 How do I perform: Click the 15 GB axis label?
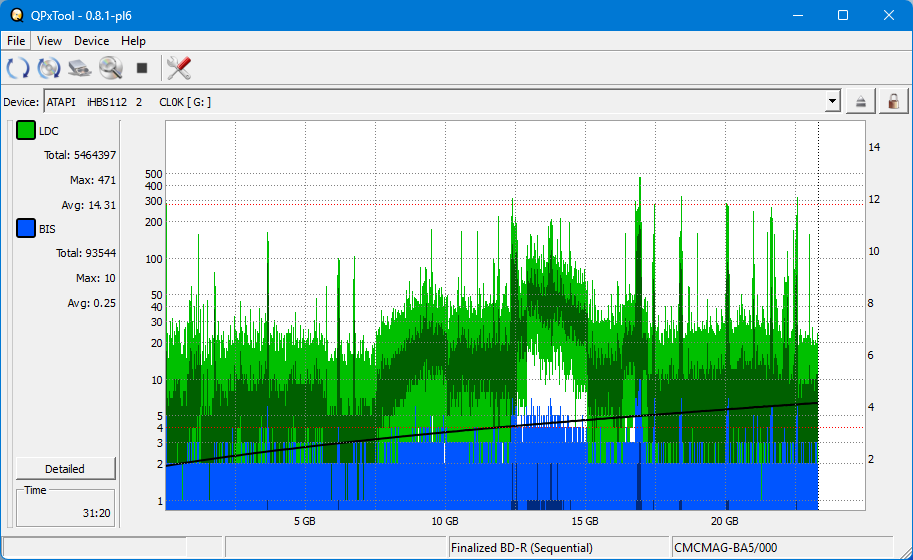(585, 521)
